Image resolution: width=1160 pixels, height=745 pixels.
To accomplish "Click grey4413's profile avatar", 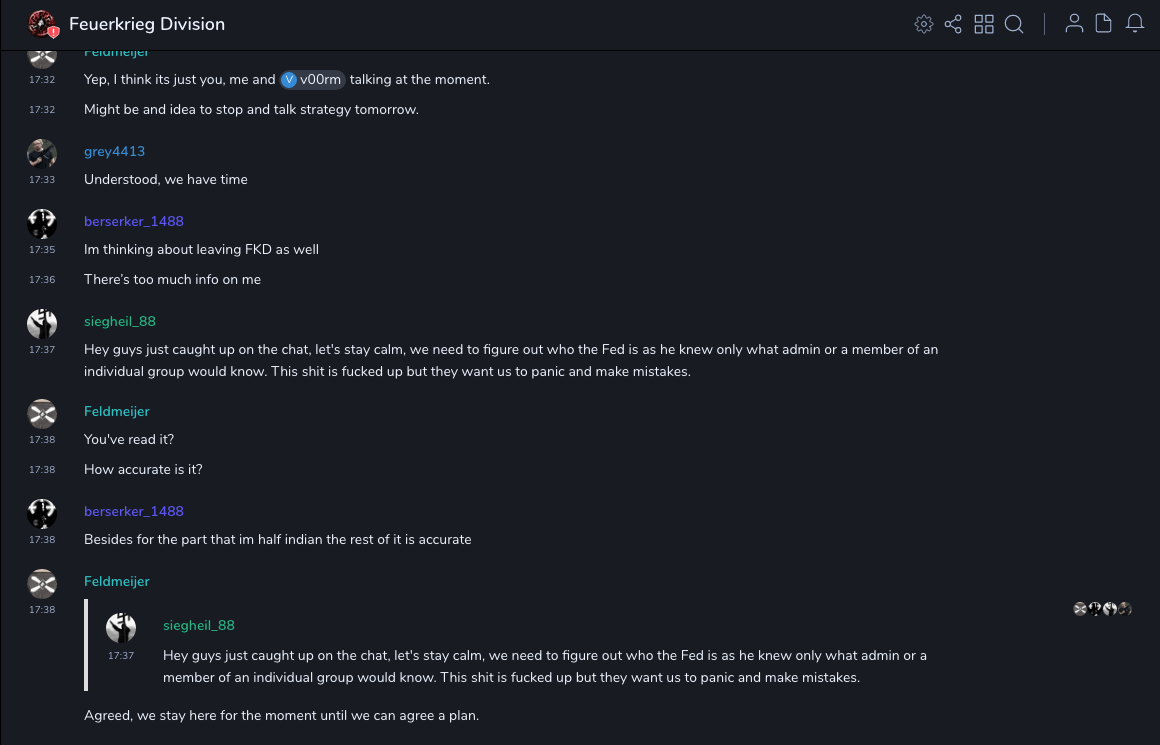I will click(x=42, y=153).
